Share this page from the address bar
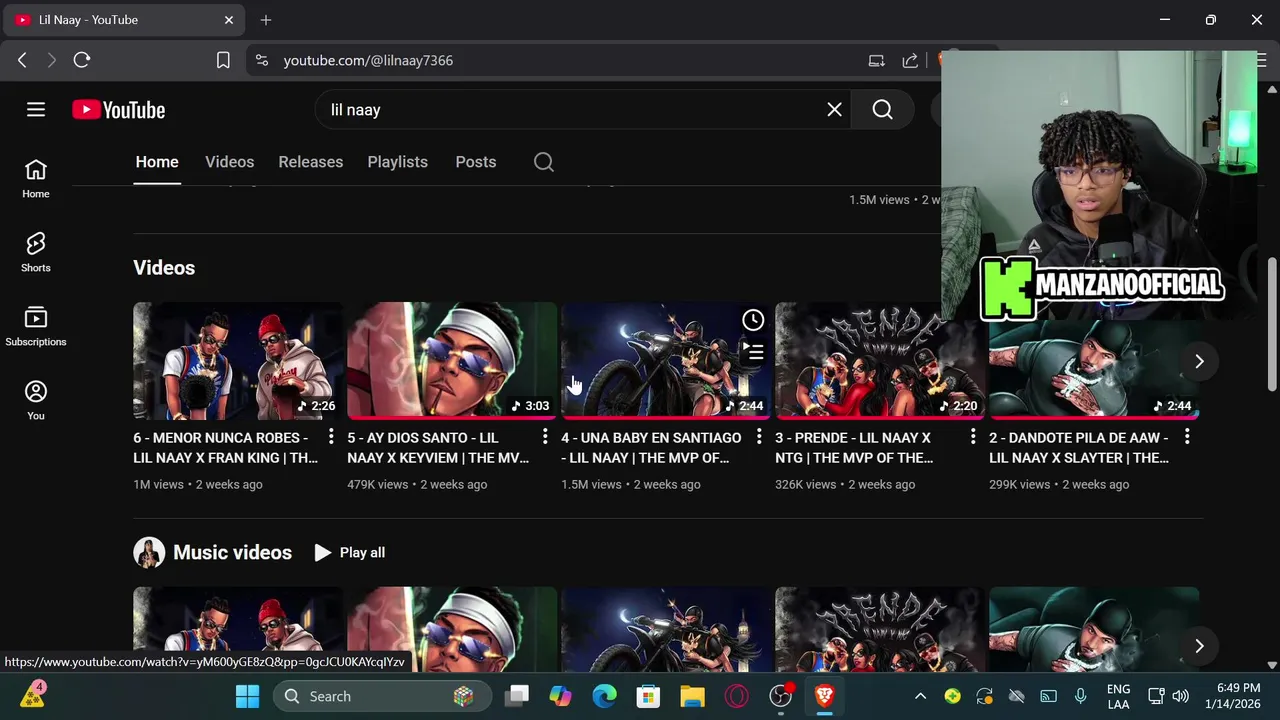Screen dimensions: 1280x720 [x=910, y=60]
